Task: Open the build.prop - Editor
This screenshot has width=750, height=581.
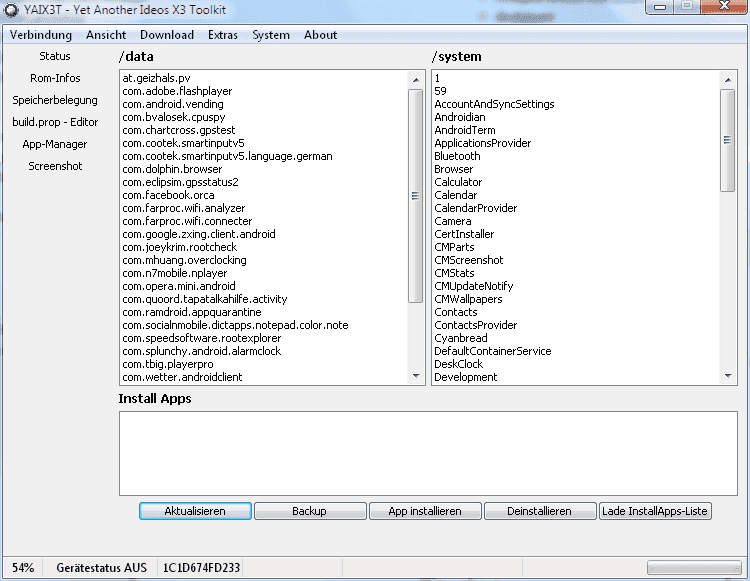Action: (x=55, y=122)
